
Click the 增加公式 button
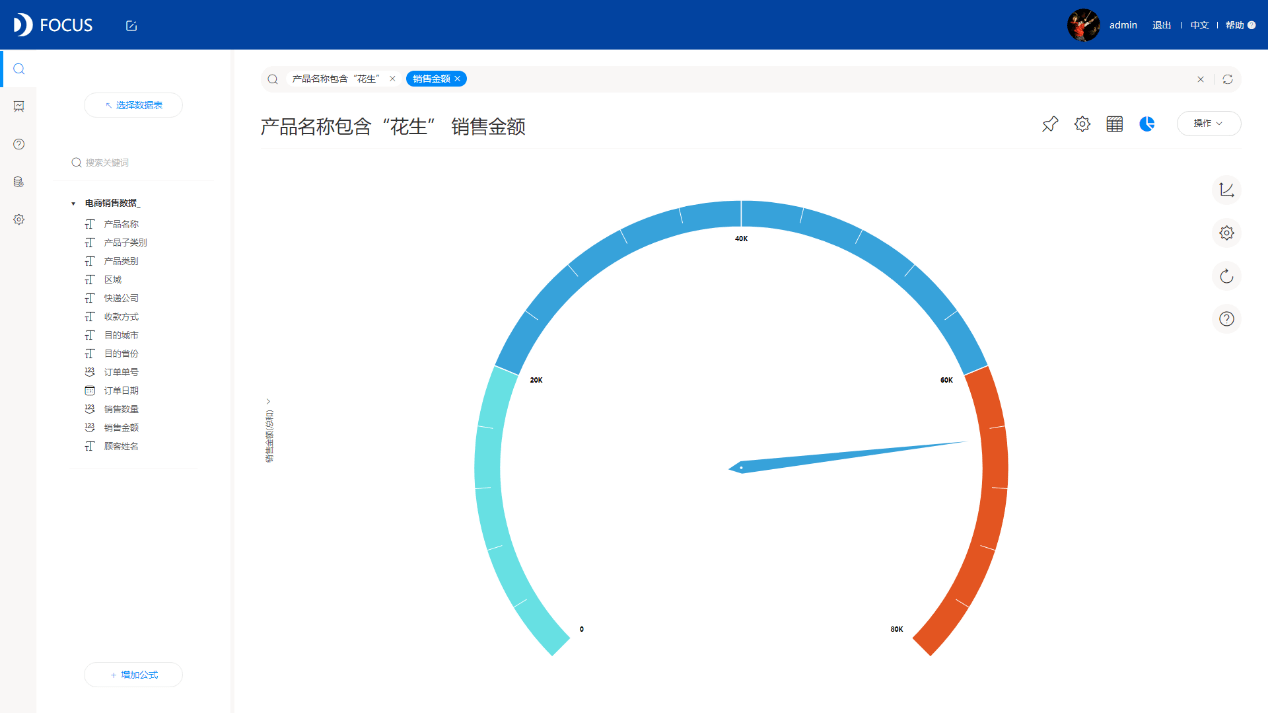(133, 675)
